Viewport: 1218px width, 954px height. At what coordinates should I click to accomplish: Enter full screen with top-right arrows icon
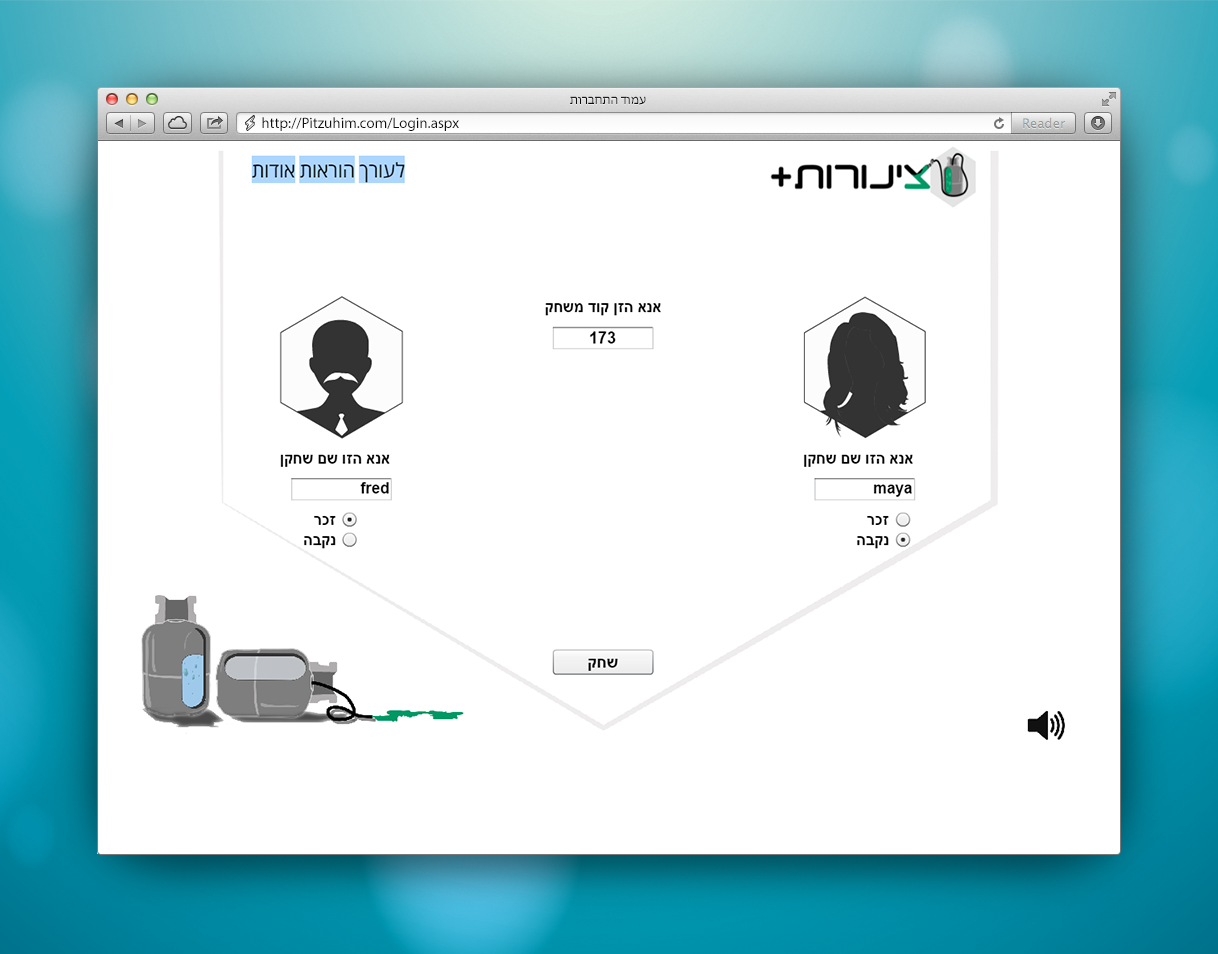point(1108,99)
